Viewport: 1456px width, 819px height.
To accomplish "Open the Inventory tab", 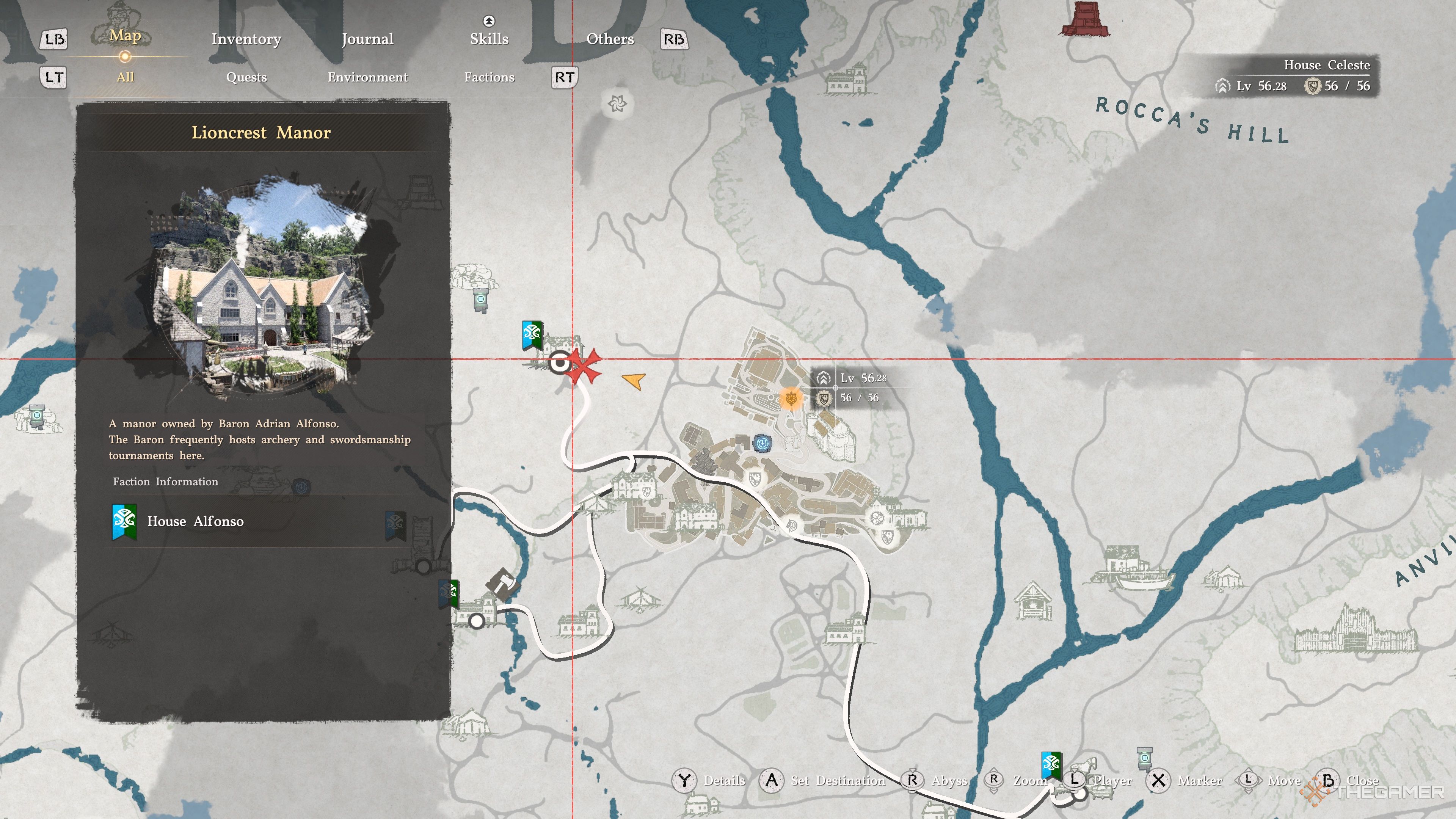I will coord(246,39).
